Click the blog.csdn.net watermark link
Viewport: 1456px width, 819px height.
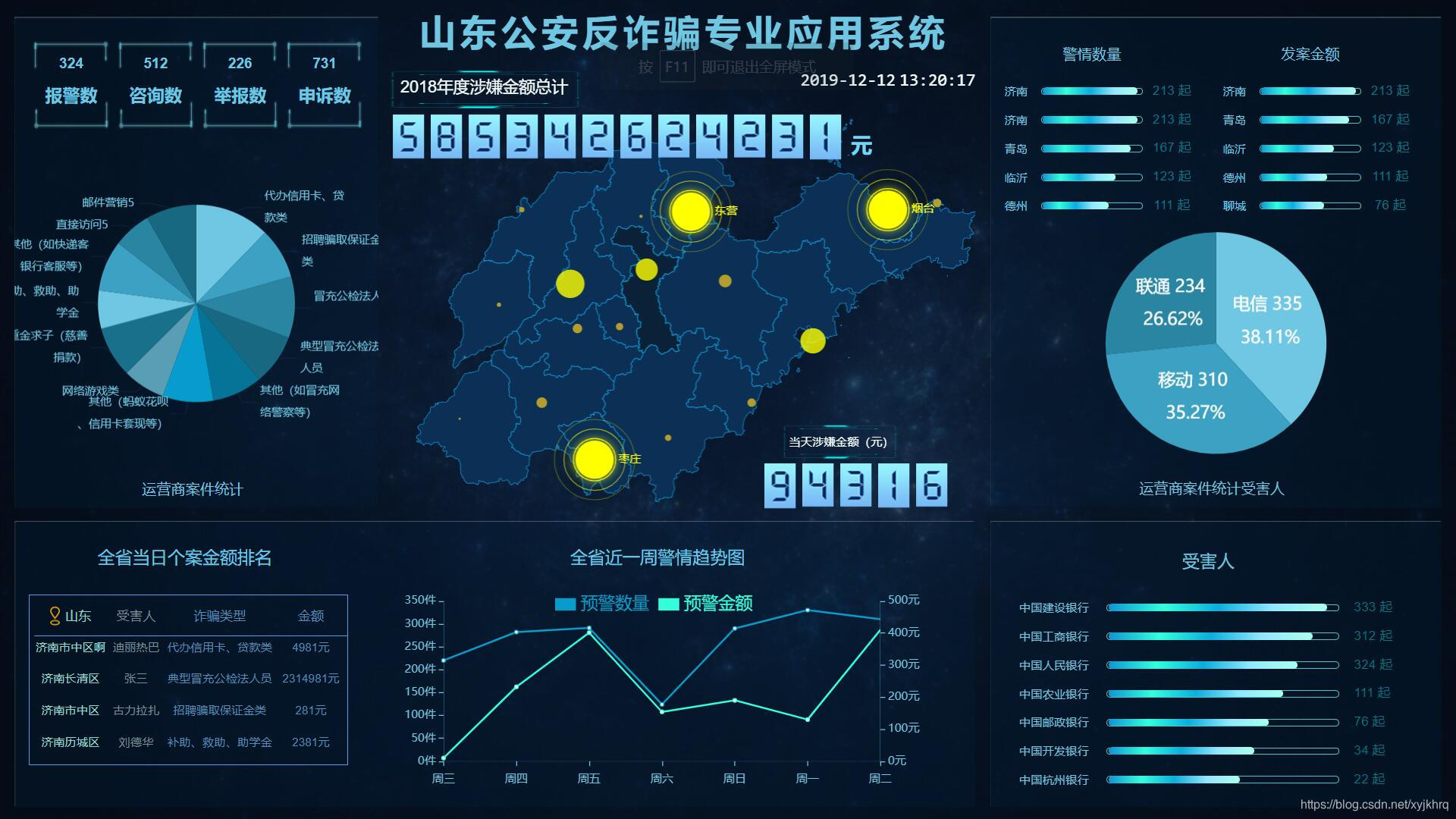[x=1373, y=805]
